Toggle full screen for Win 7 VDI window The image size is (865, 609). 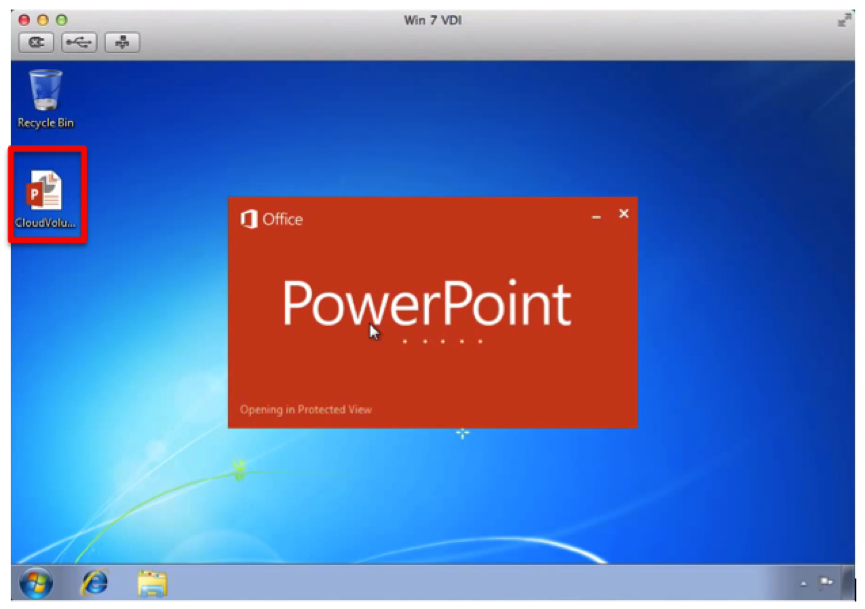pos(844,21)
